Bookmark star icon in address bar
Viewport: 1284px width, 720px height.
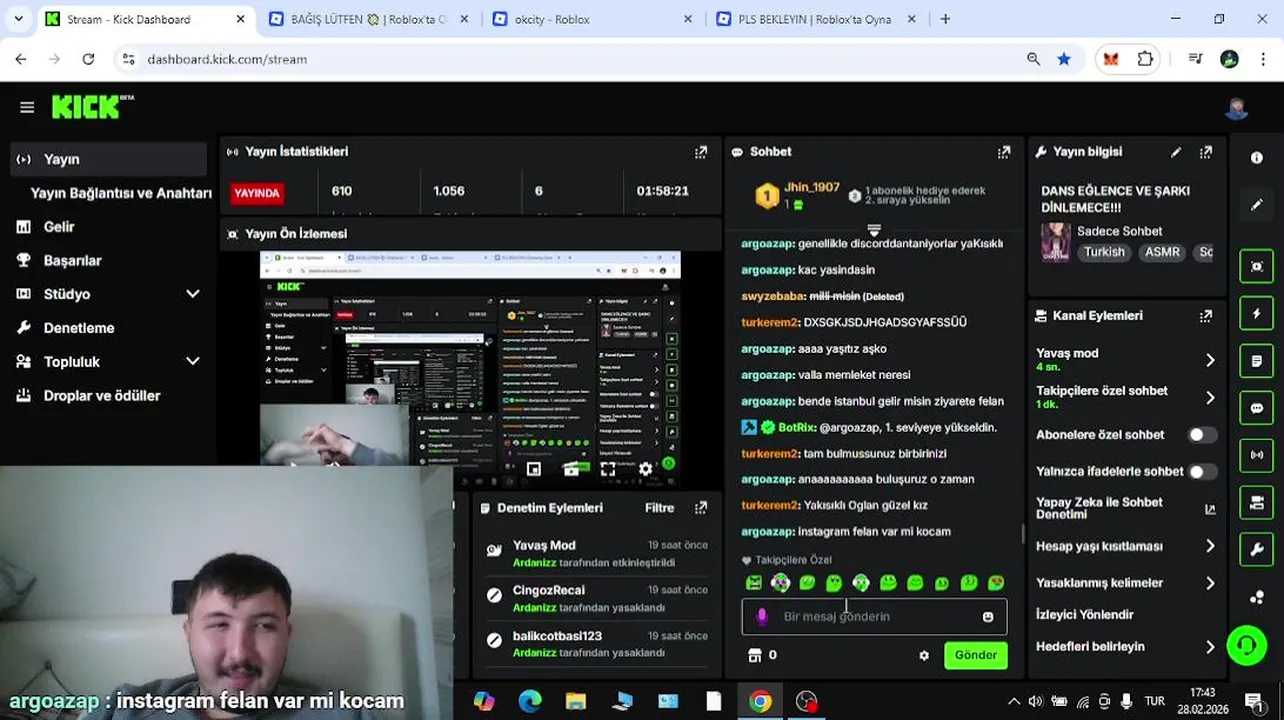(x=1064, y=59)
